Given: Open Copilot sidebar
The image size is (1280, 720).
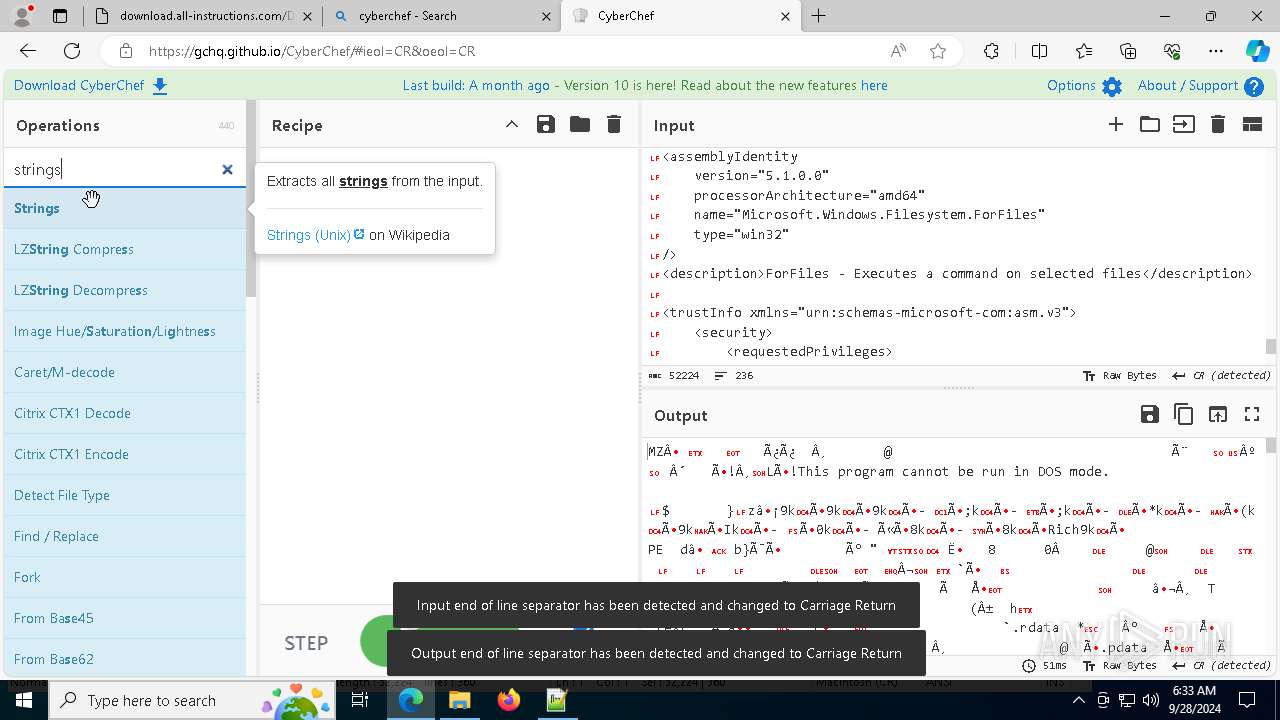Looking at the screenshot, I should click(x=1257, y=51).
